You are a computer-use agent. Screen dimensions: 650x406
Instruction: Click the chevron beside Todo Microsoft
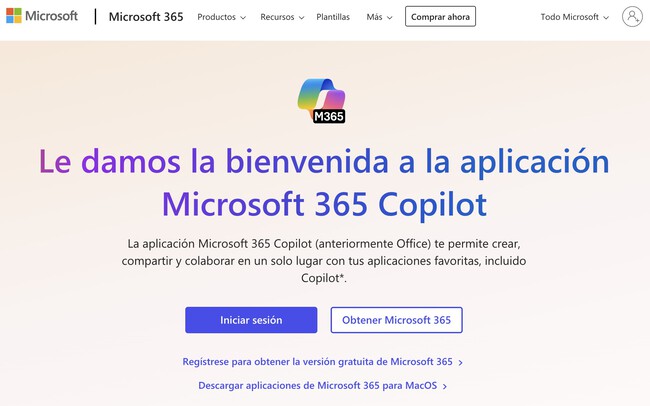[x=606, y=18]
